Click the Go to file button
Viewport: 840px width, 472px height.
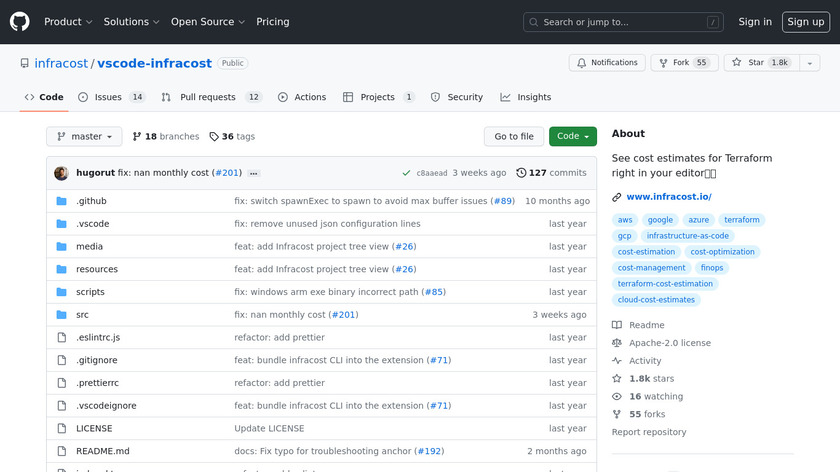514,136
